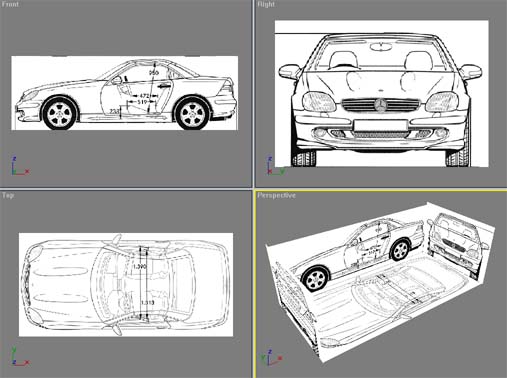Click the axis tripod in the Perspective viewport
Screen dimensions: 507x378
pyautogui.click(x=272, y=357)
